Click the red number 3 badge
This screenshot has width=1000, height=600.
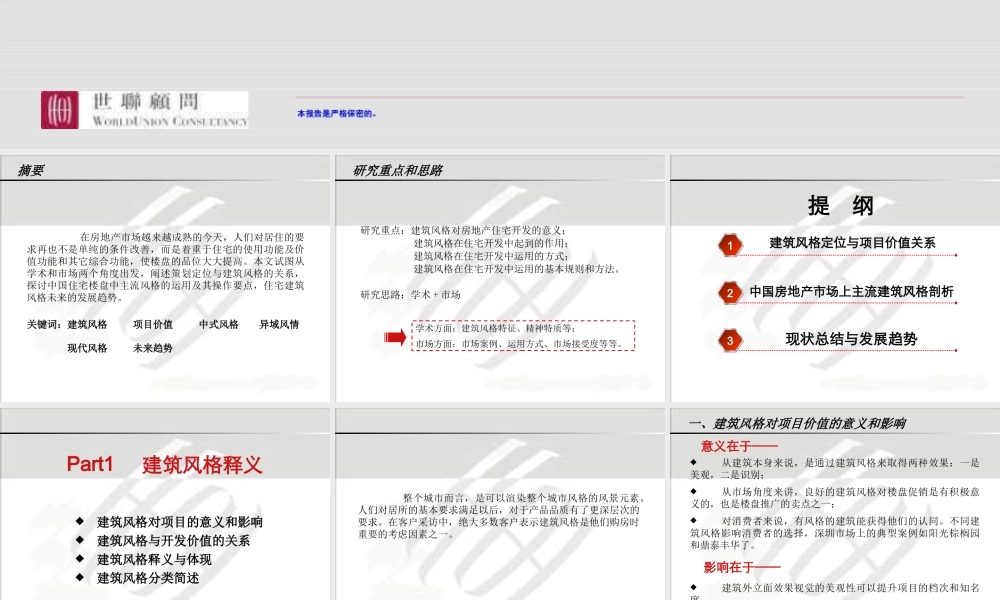coord(730,340)
